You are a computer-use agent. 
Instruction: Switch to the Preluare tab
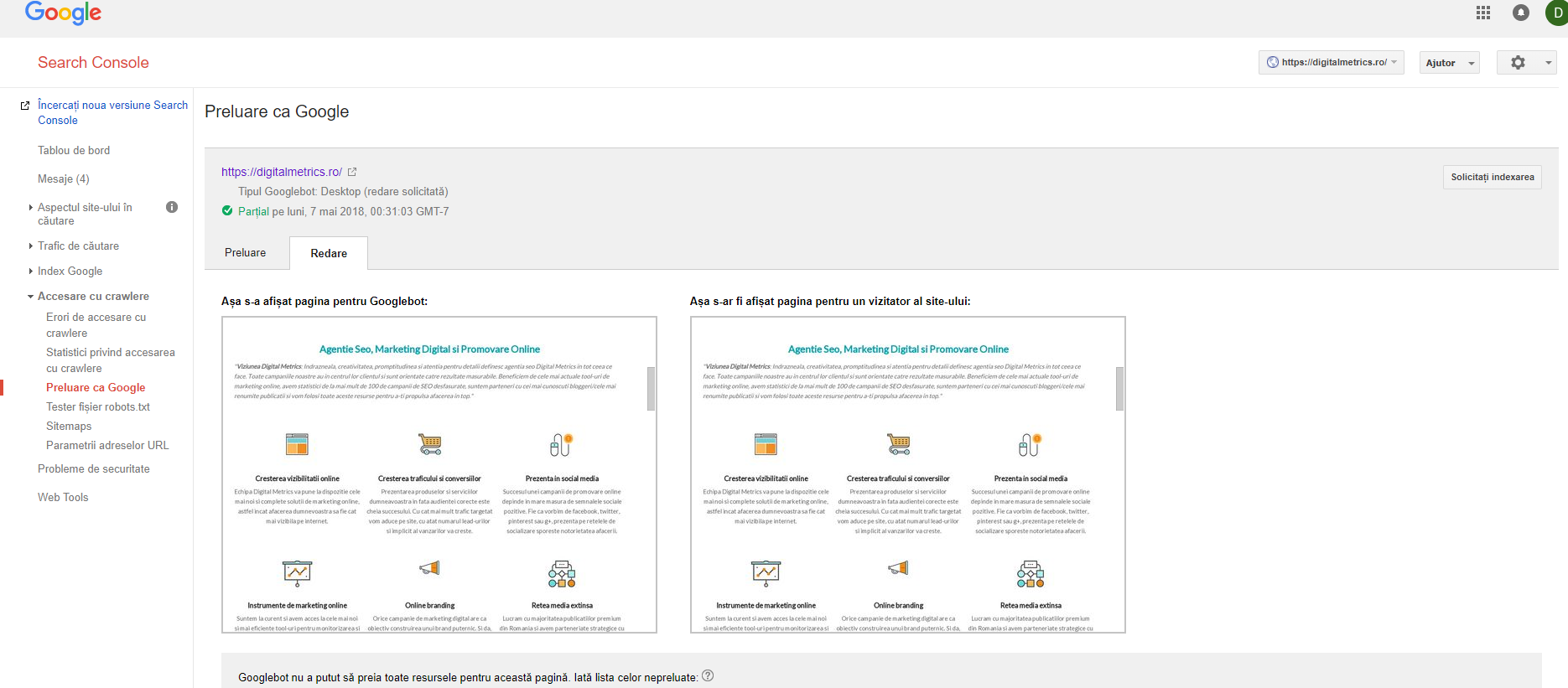pos(245,253)
